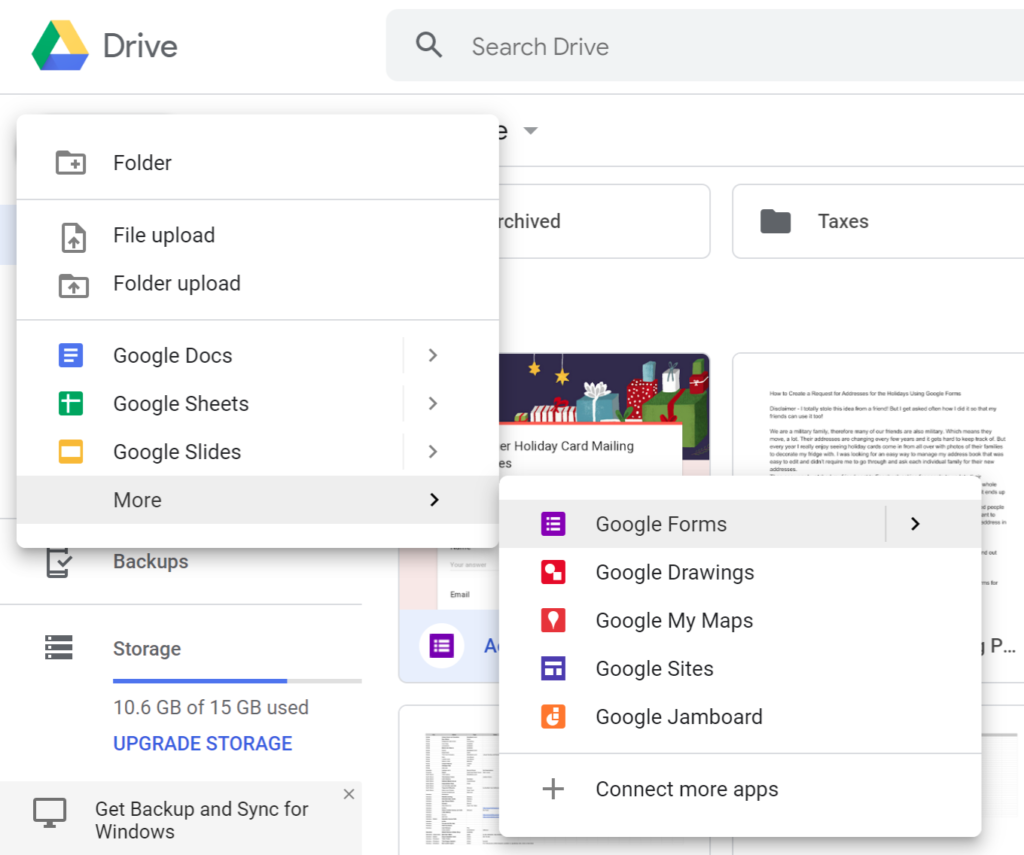
Task: Dismiss the Backup and Sync promo
Action: [349, 794]
